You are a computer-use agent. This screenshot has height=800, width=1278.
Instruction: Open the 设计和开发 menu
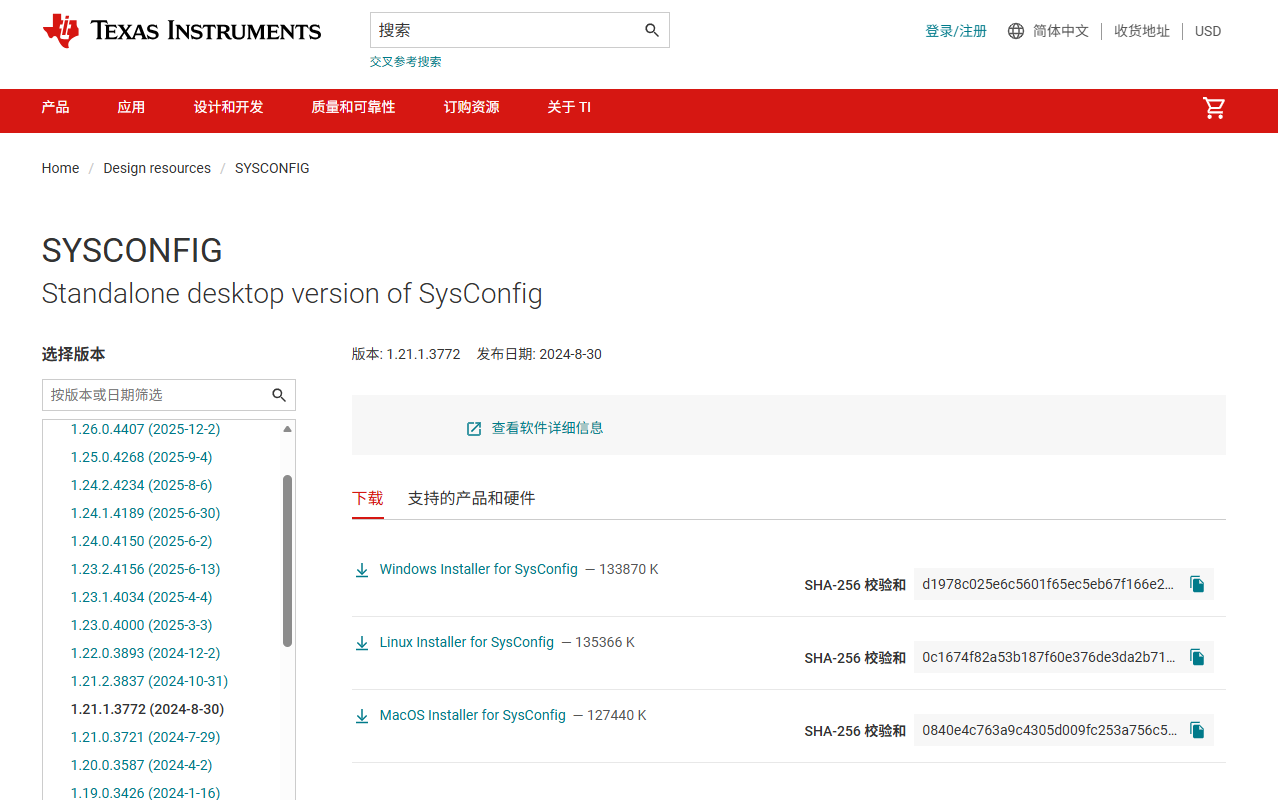[x=229, y=107]
